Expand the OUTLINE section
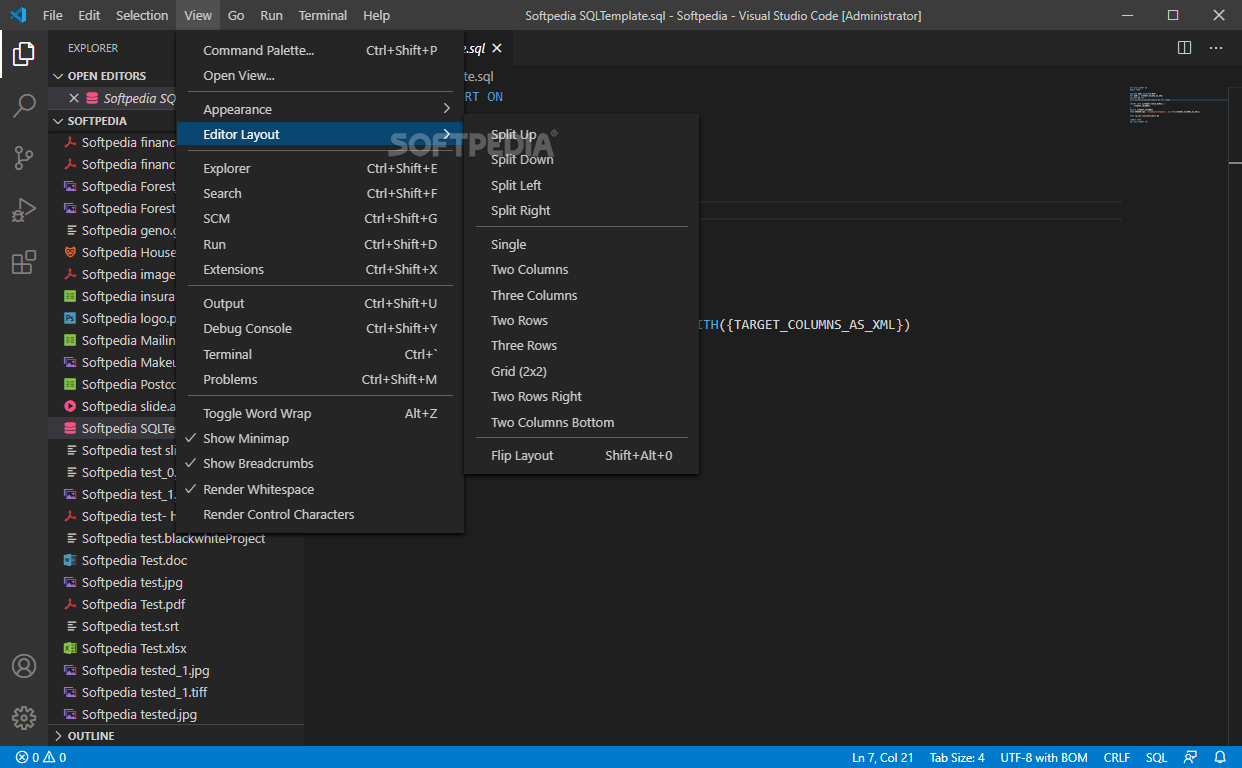 [x=90, y=735]
